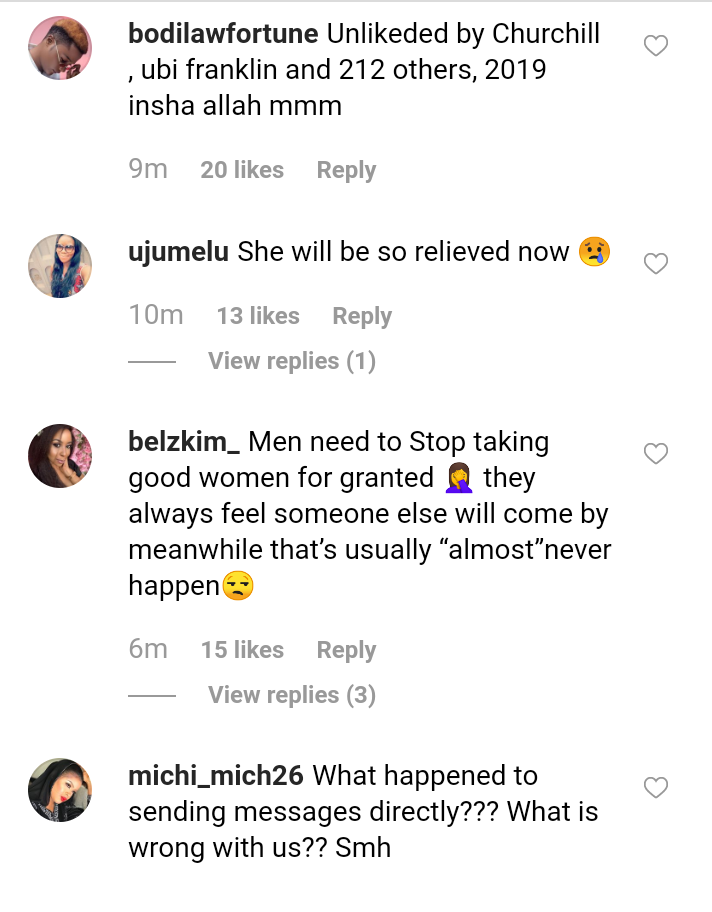712x912 pixels.
Task: Open belzkim_'s profile picture
Action: 60,456
